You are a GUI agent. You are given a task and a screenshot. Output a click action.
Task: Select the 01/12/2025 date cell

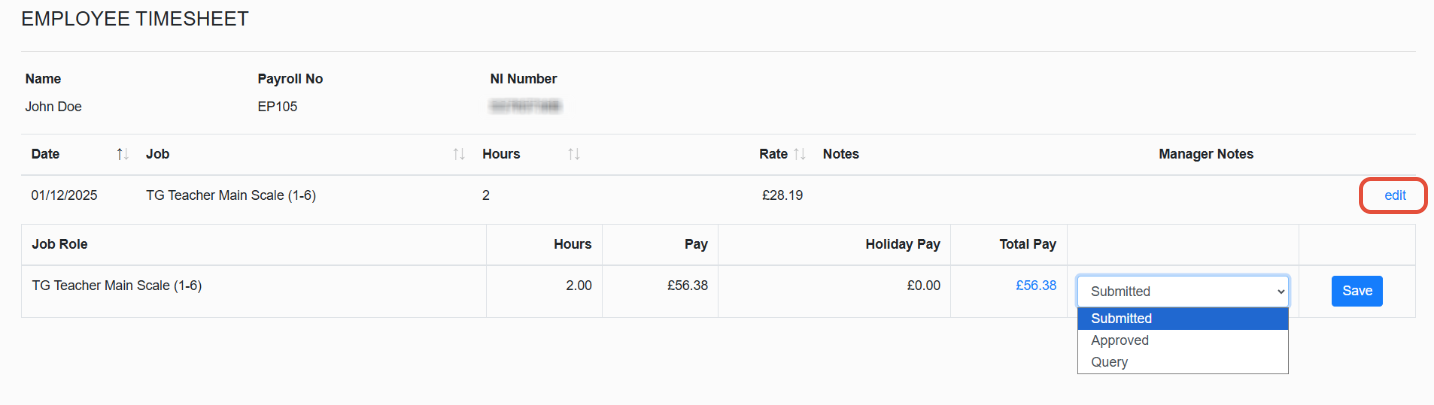[x=64, y=196]
